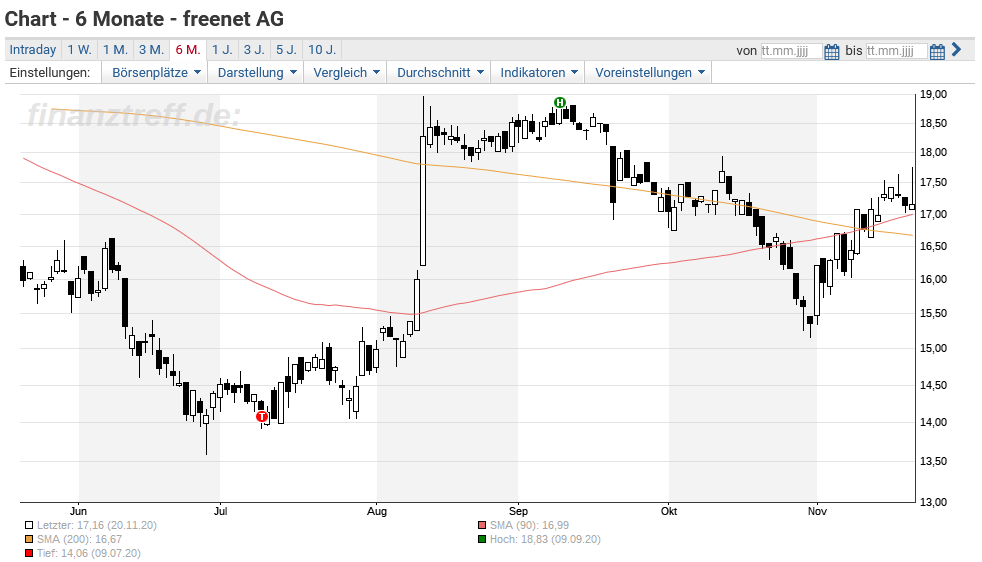
Task: Focus the 'von' start date field
Action: tap(791, 51)
